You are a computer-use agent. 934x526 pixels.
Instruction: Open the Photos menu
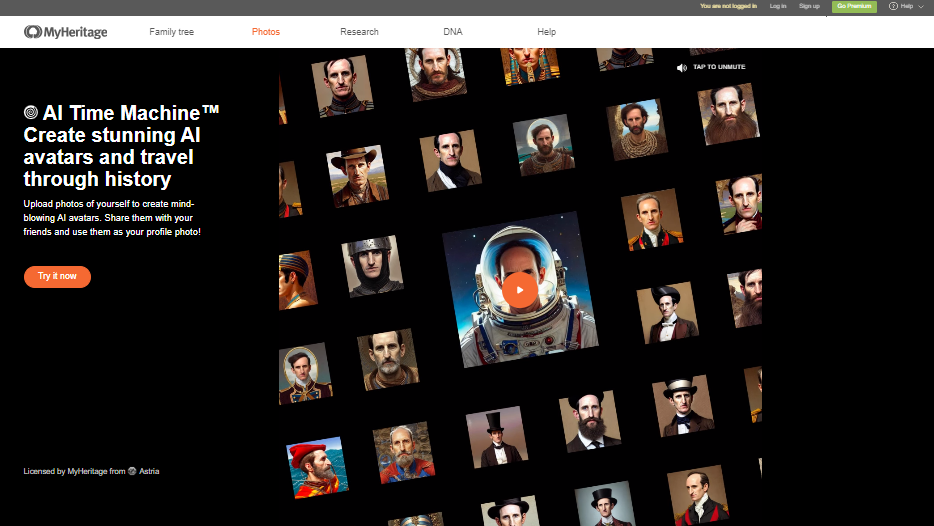pos(266,32)
